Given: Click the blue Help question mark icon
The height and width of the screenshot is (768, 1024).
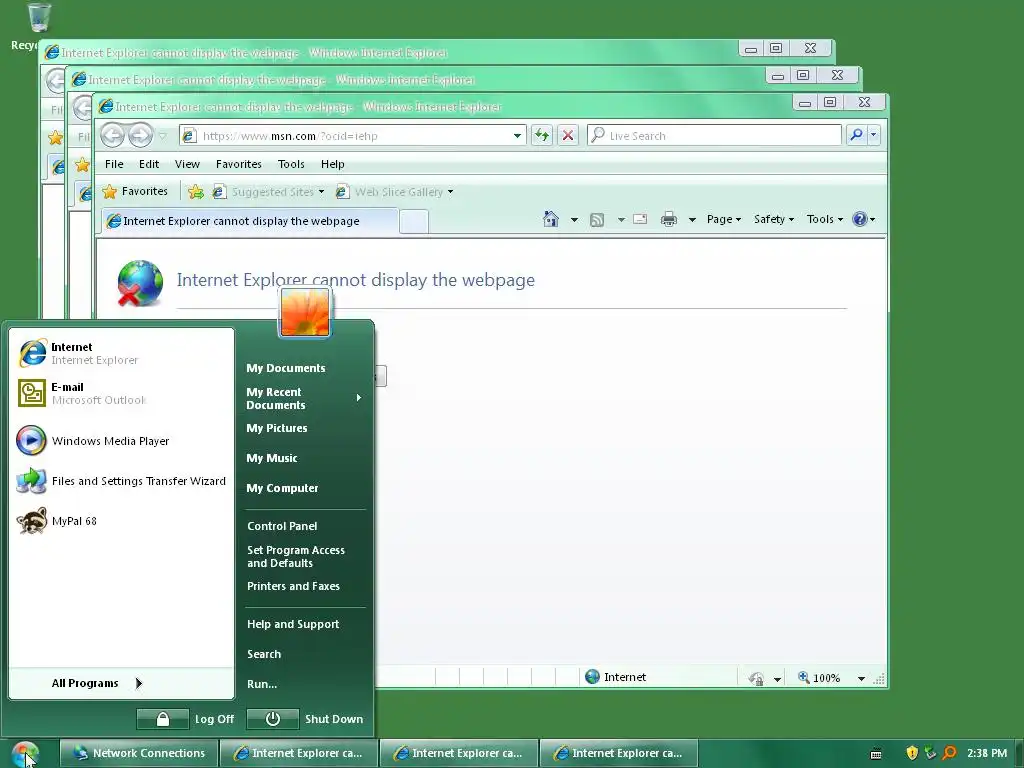Looking at the screenshot, I should point(860,219).
